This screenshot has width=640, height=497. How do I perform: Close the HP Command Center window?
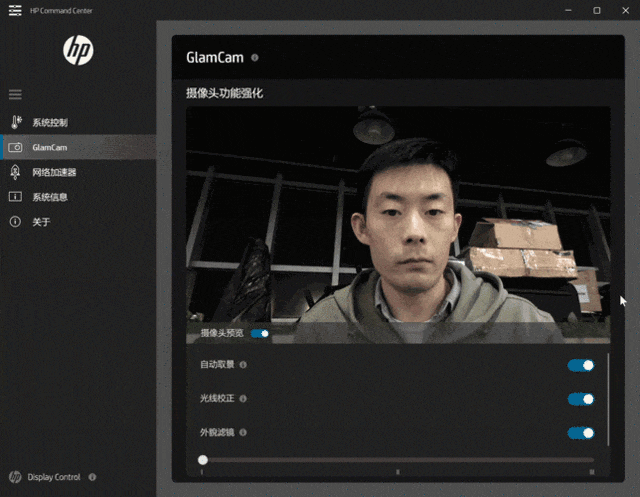pyautogui.click(x=625, y=10)
